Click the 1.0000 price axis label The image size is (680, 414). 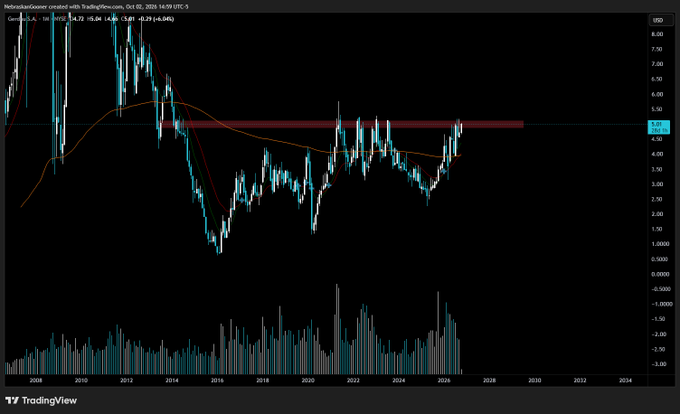click(x=660, y=244)
